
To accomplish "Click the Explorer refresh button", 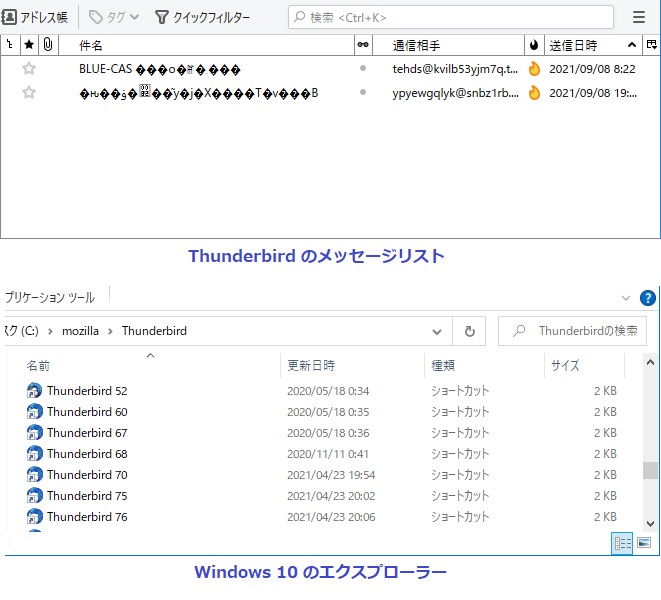I will click(x=468, y=331).
